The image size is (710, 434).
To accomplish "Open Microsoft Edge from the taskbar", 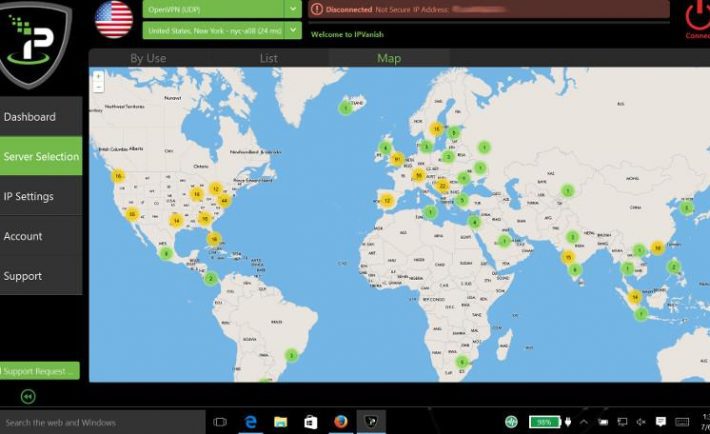I will 250,423.
